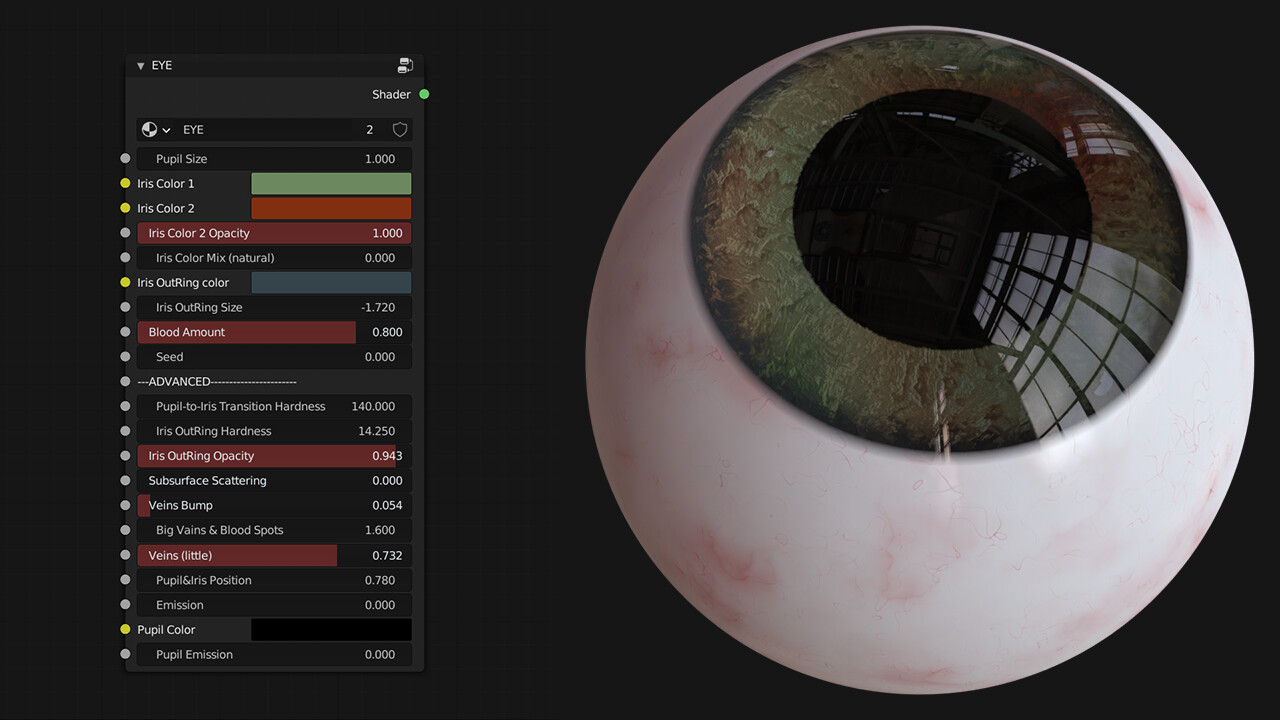The image size is (1280, 720).
Task: Click the gray Pupil Size input socket
Action: pos(126,158)
